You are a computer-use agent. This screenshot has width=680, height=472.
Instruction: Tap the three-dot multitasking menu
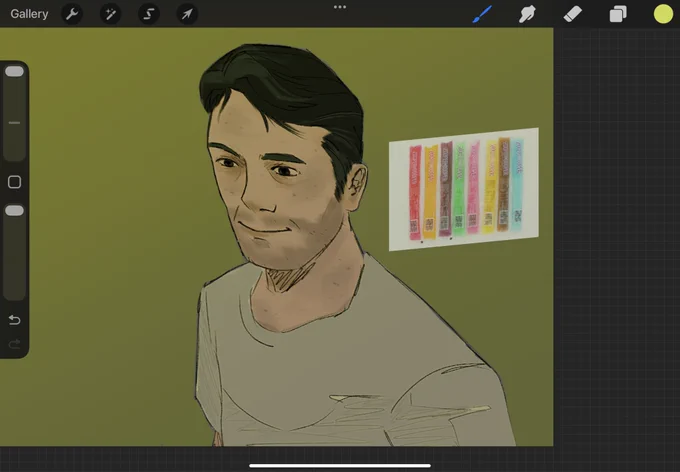click(x=340, y=7)
